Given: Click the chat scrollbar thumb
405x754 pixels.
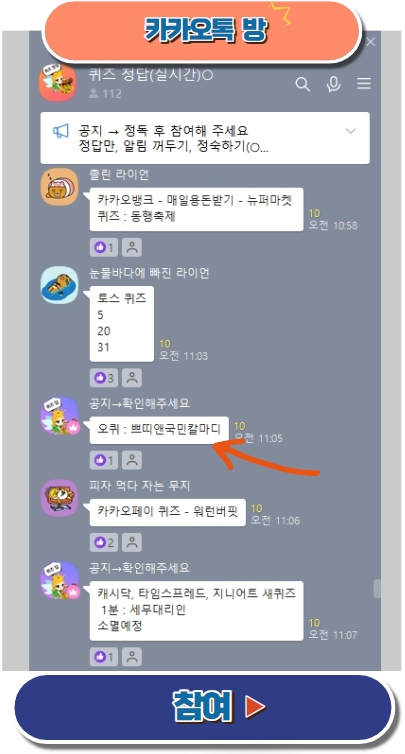Looking at the screenshot, I should pyautogui.click(x=377, y=589).
